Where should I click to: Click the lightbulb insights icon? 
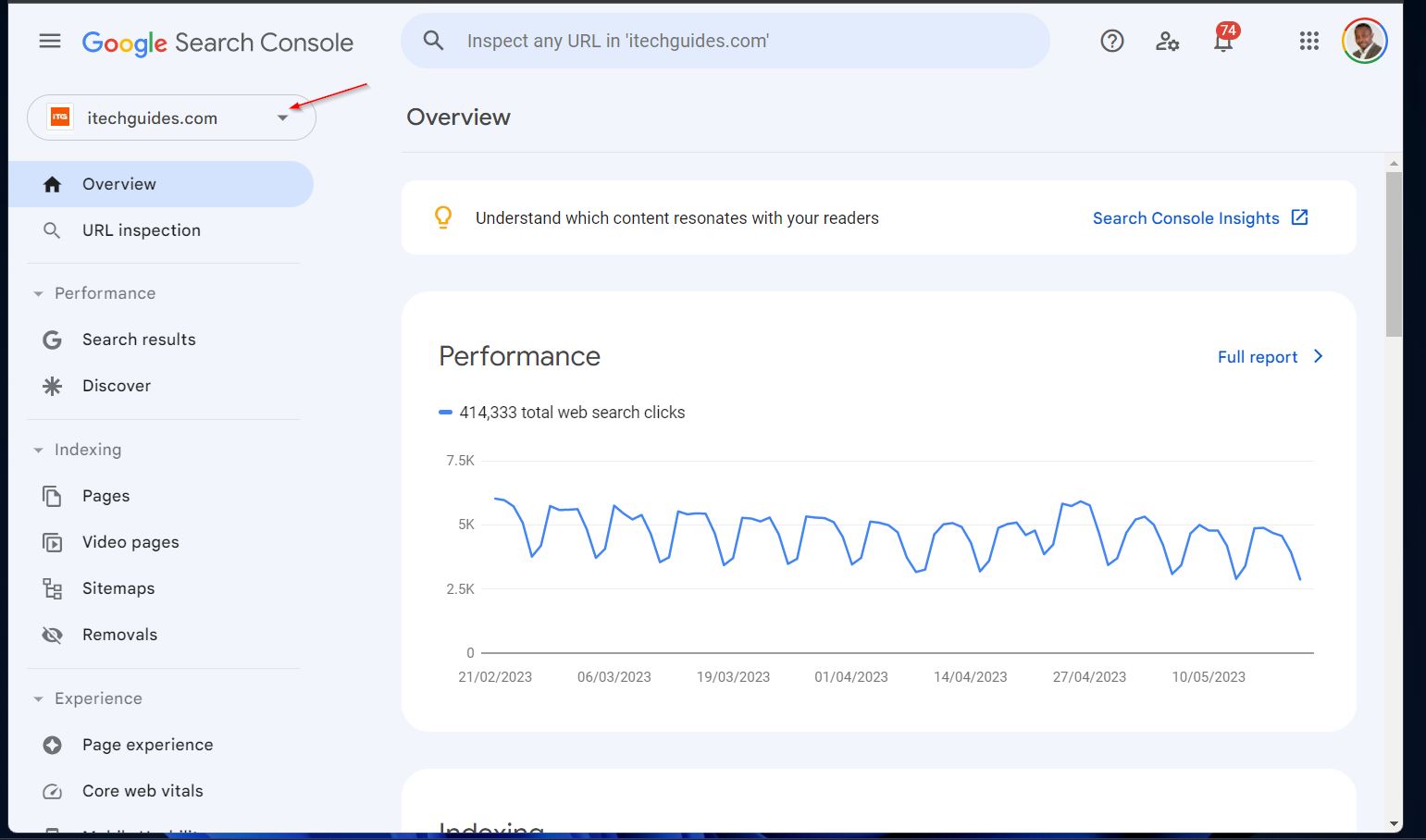[443, 217]
